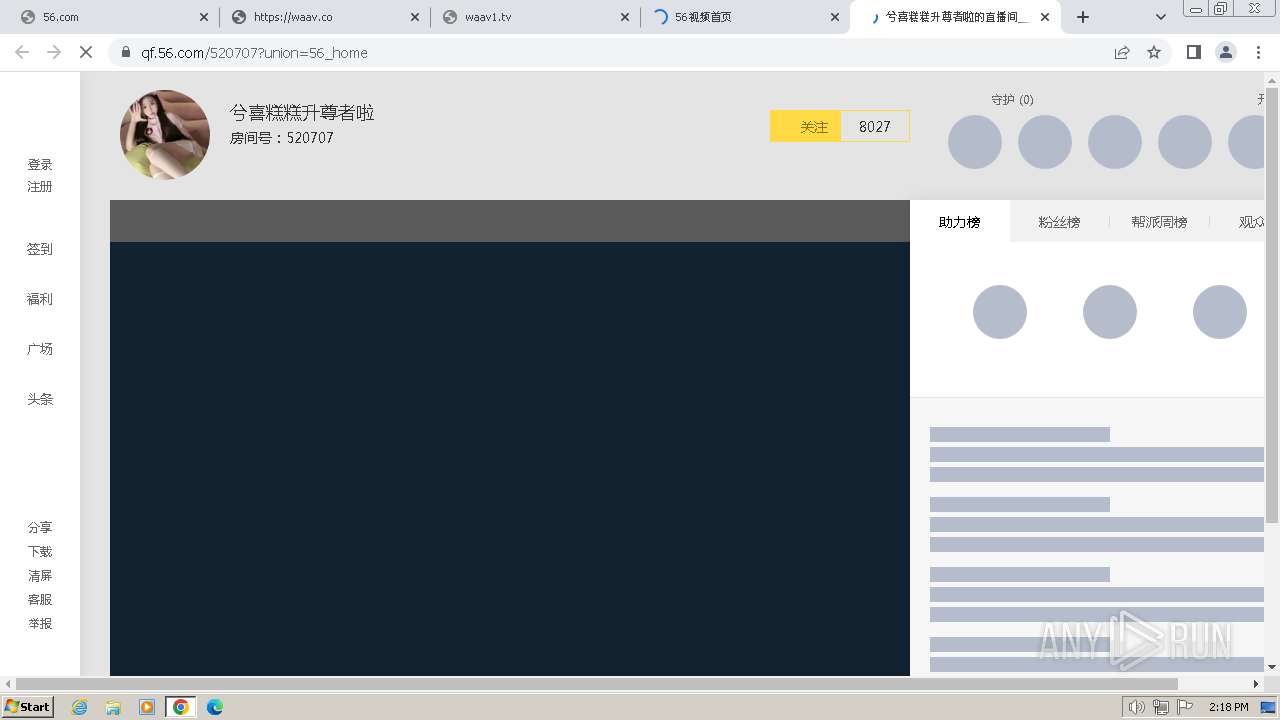The image size is (1280, 720).
Task: Click the dark live video player area
Action: (x=510, y=458)
